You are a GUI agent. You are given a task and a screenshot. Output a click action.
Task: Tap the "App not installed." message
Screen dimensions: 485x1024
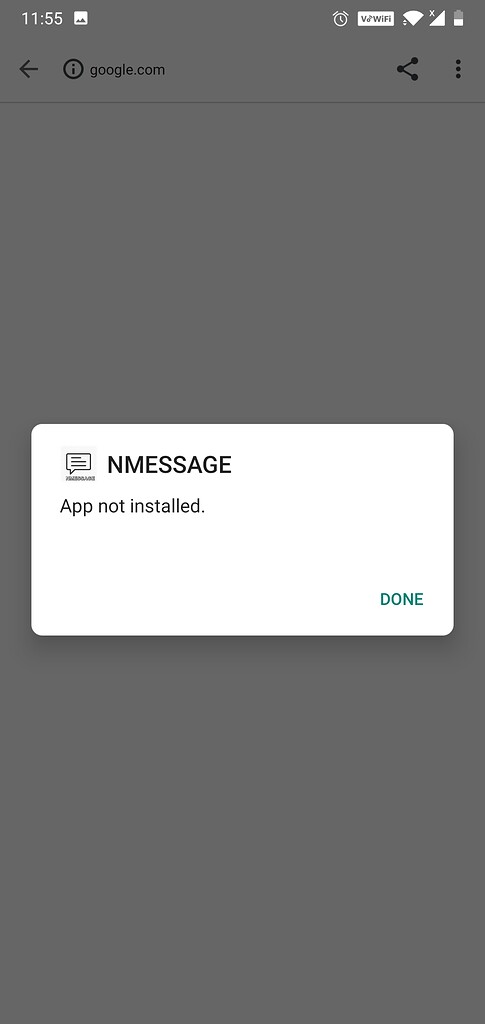coord(133,506)
